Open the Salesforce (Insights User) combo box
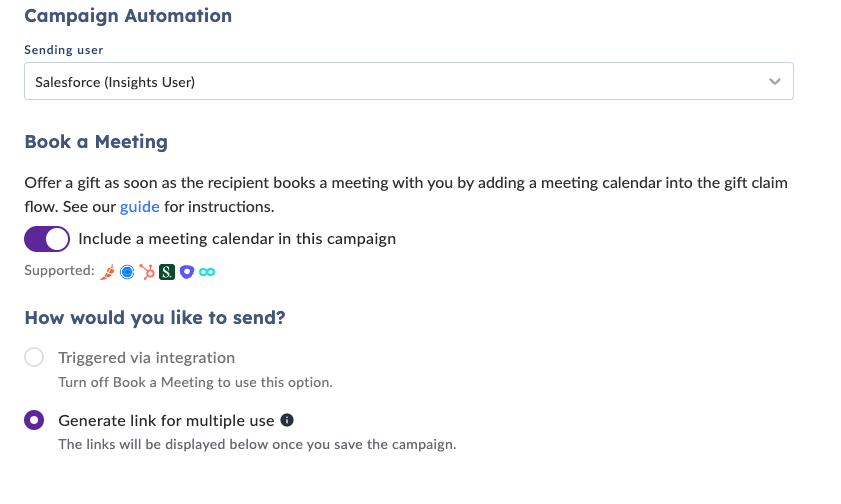Screen dimensions: 841x504 point(409,81)
